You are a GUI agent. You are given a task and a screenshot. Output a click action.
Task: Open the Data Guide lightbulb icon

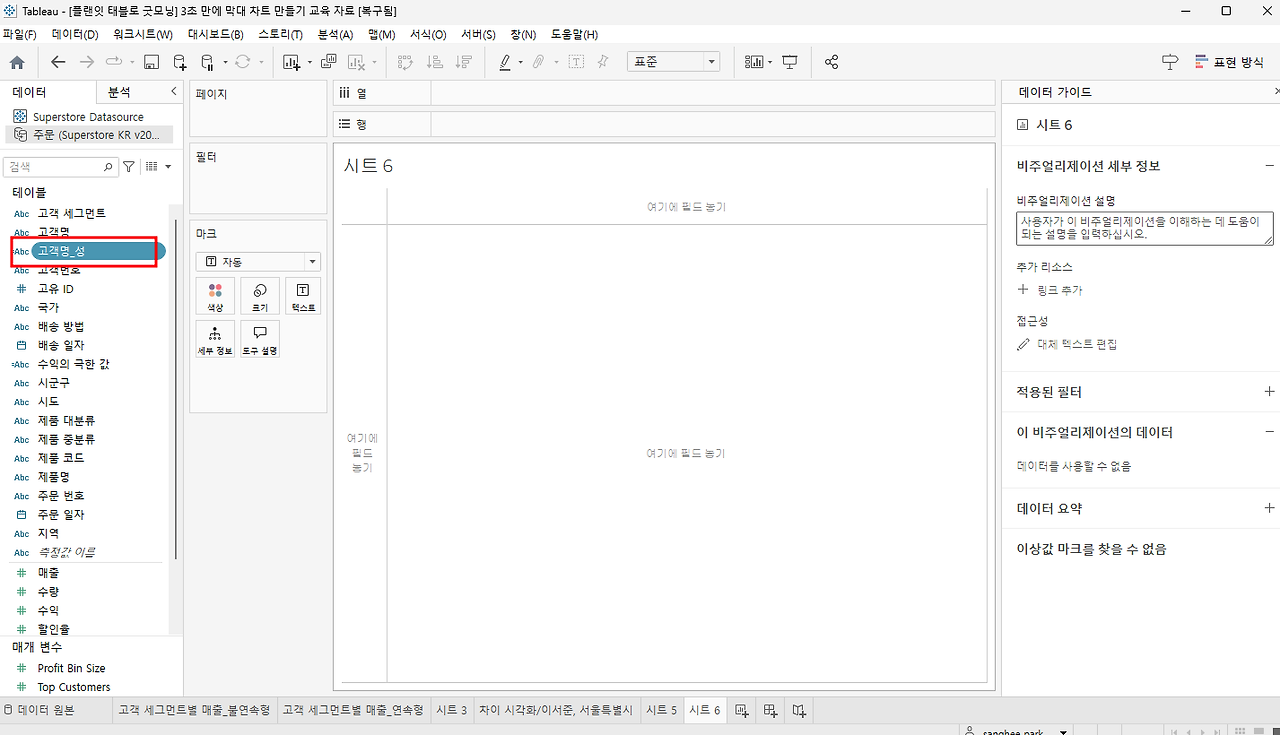(1170, 62)
